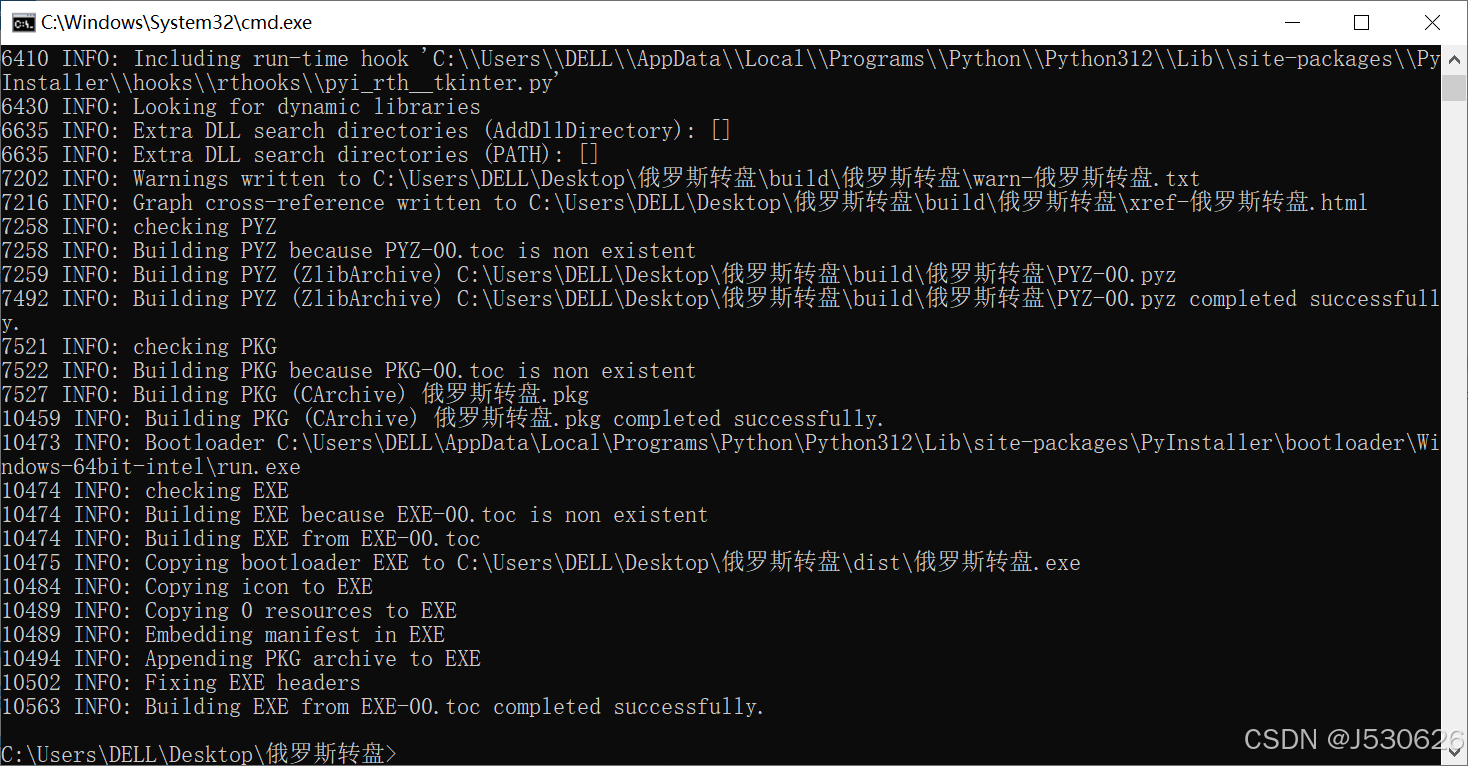
Task: Click the PYZ-00.pyz build output line
Action: pyautogui.click(x=600, y=274)
